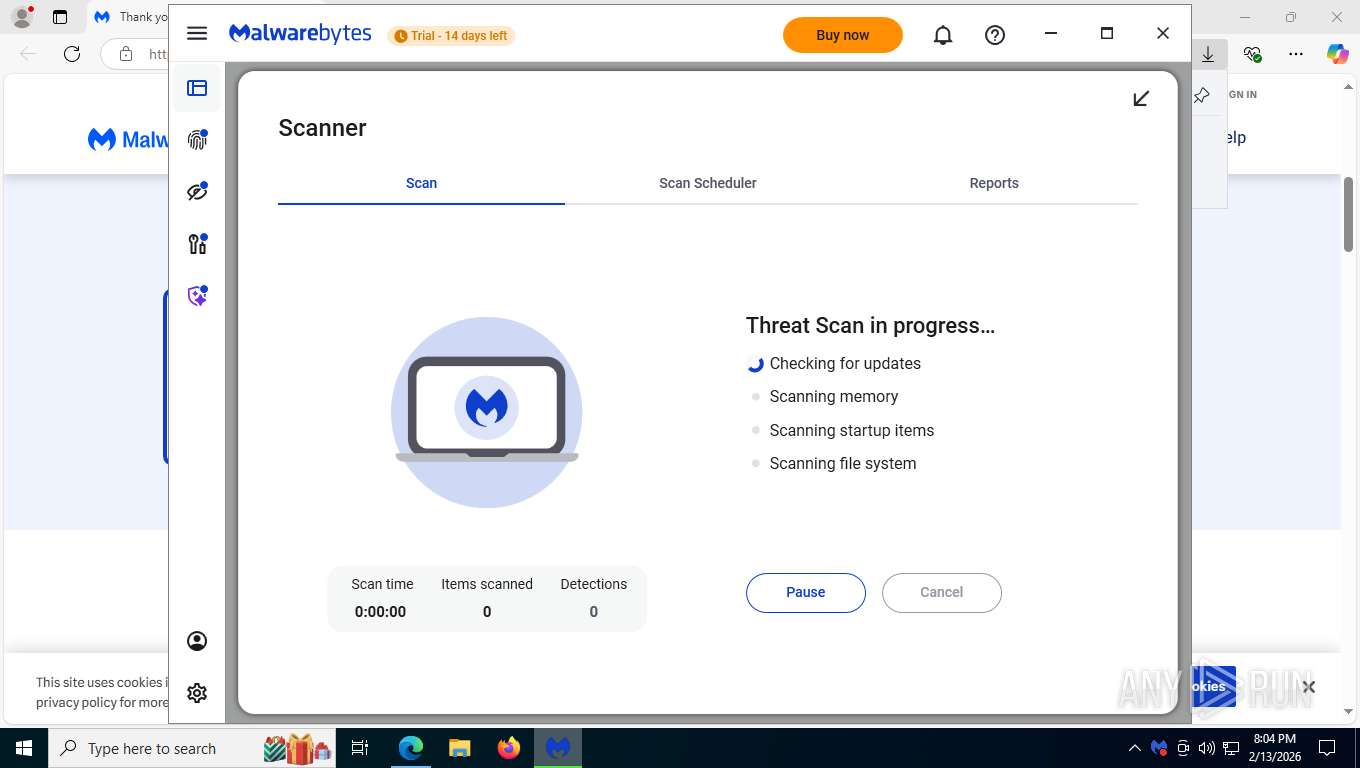Click the Malwarebytes logo in the title bar
The image size is (1360, 768).
pyautogui.click(x=300, y=34)
